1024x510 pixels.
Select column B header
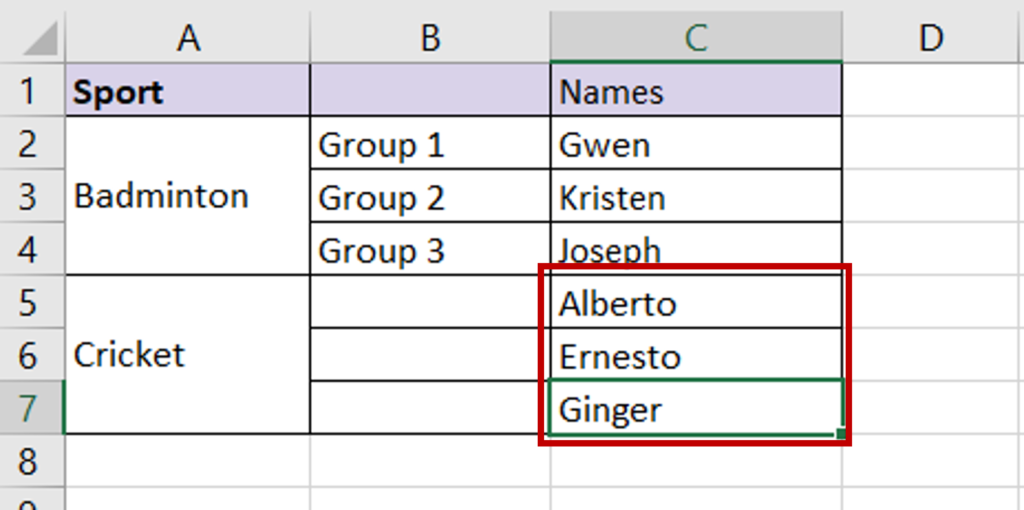(430, 38)
